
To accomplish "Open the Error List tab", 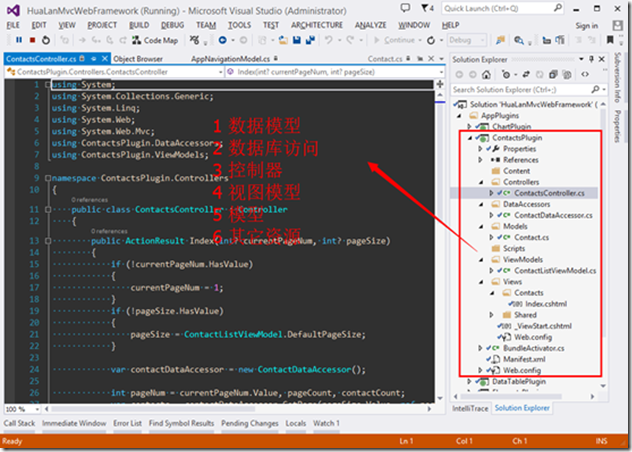I will pos(127,423).
